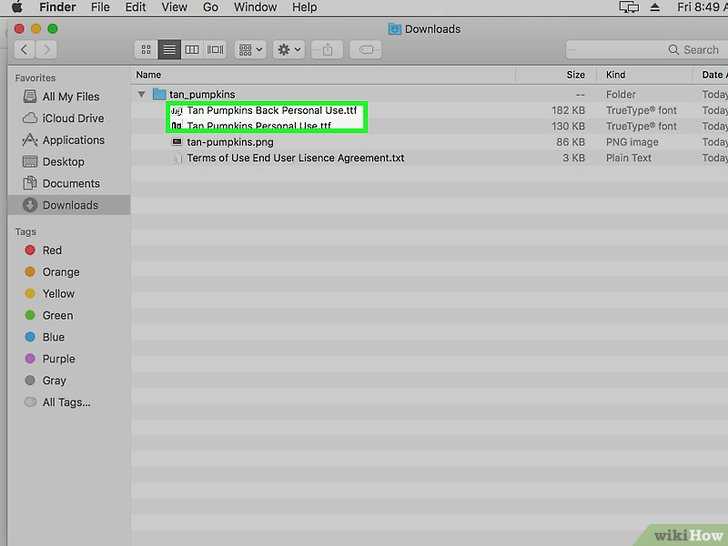
Task: Select Downloads in sidebar
Action: (x=69, y=205)
